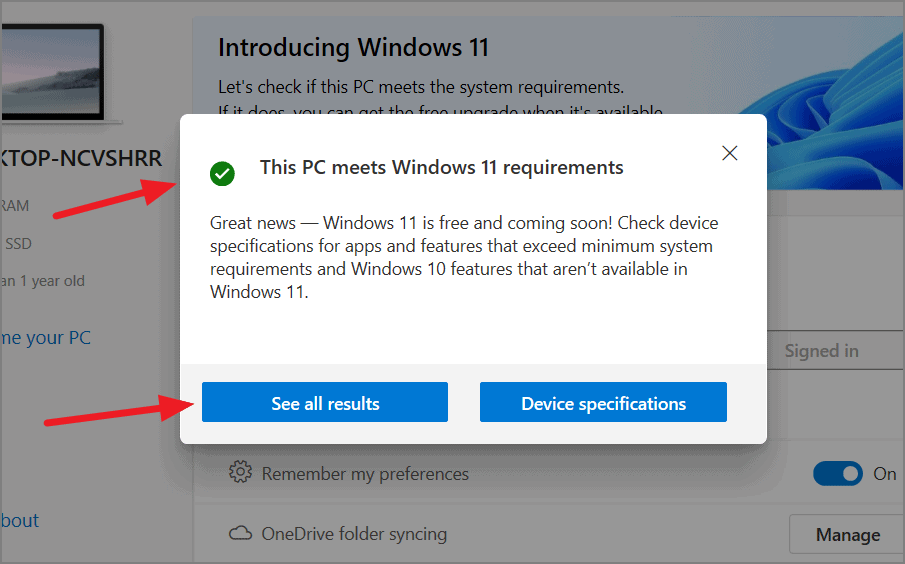Click the SSD storage info text
The width and height of the screenshot is (905, 564).
pyautogui.click(x=18, y=244)
